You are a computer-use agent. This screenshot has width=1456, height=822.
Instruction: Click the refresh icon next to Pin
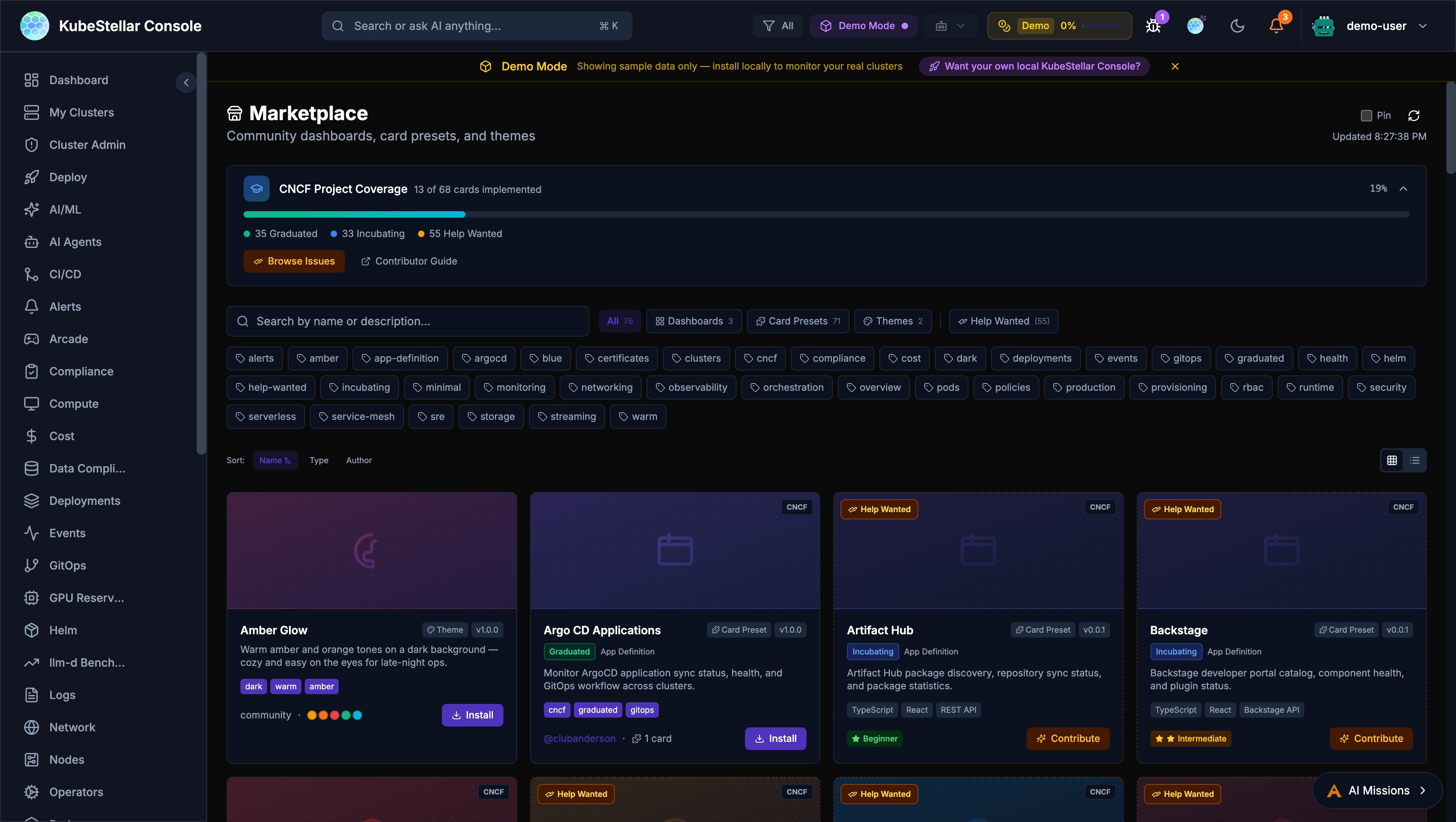pos(1414,115)
